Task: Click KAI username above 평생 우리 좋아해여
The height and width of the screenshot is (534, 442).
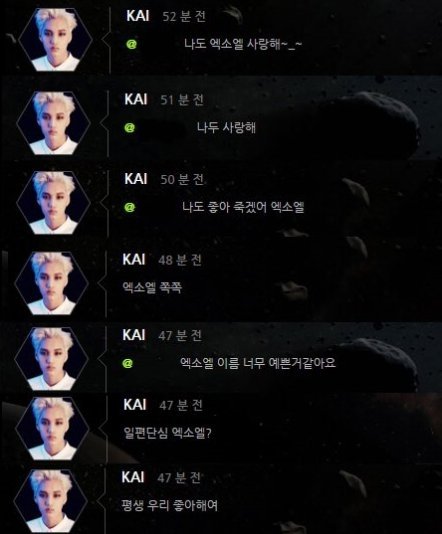Action: (133, 477)
